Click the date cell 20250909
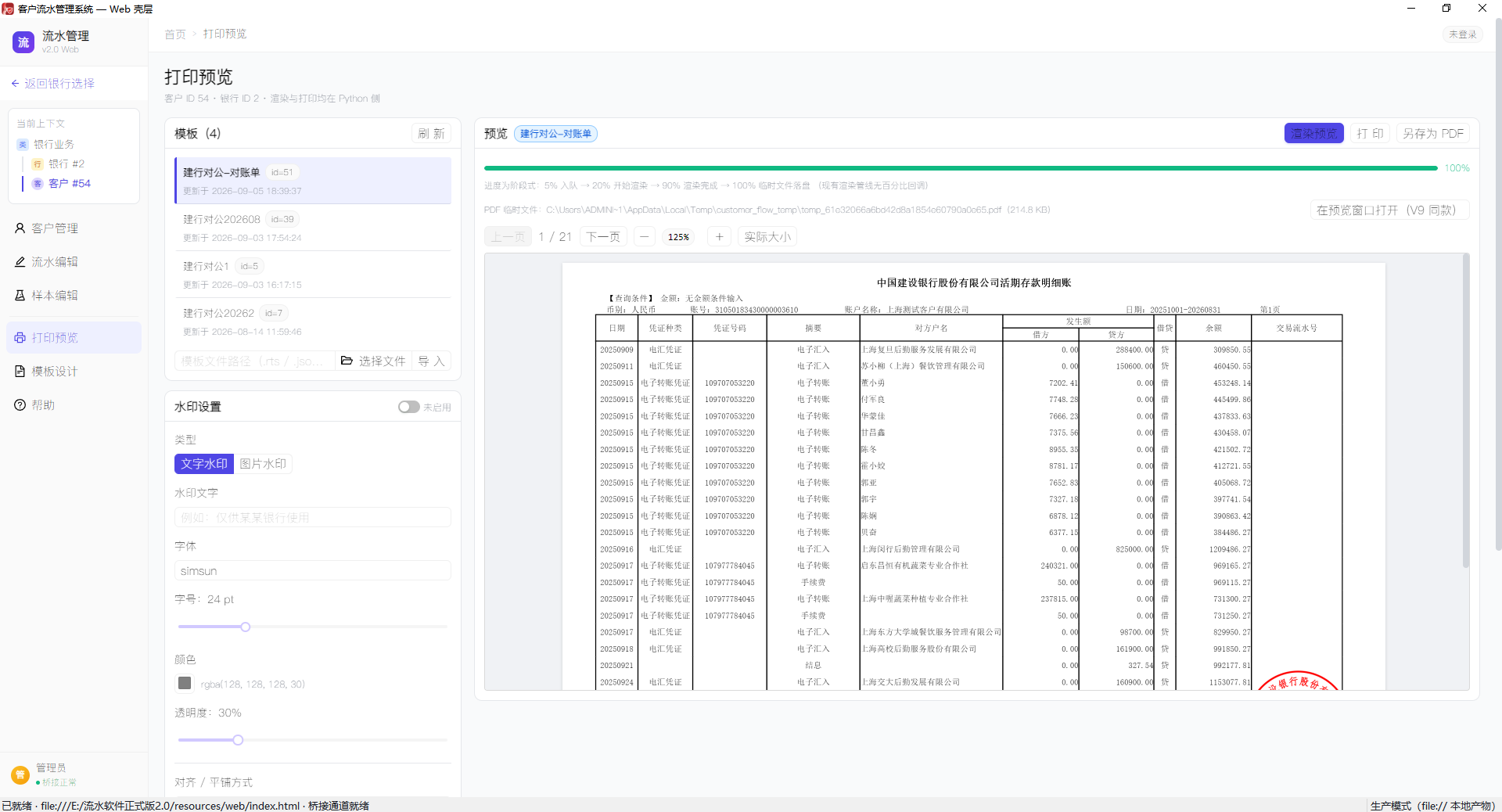This screenshot has width=1502, height=812. [616, 350]
